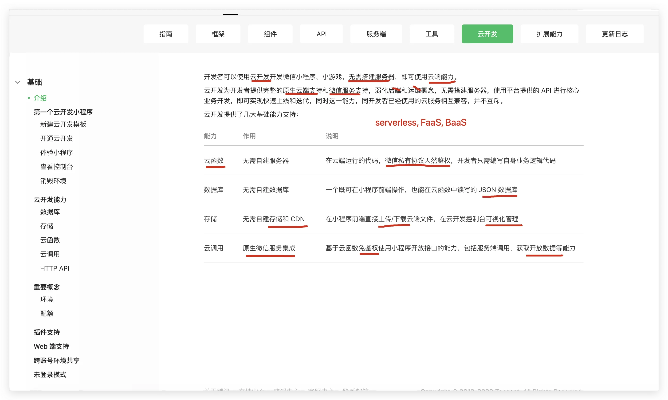
Task: Open 云函数 in the sidebar
Action: [50, 240]
